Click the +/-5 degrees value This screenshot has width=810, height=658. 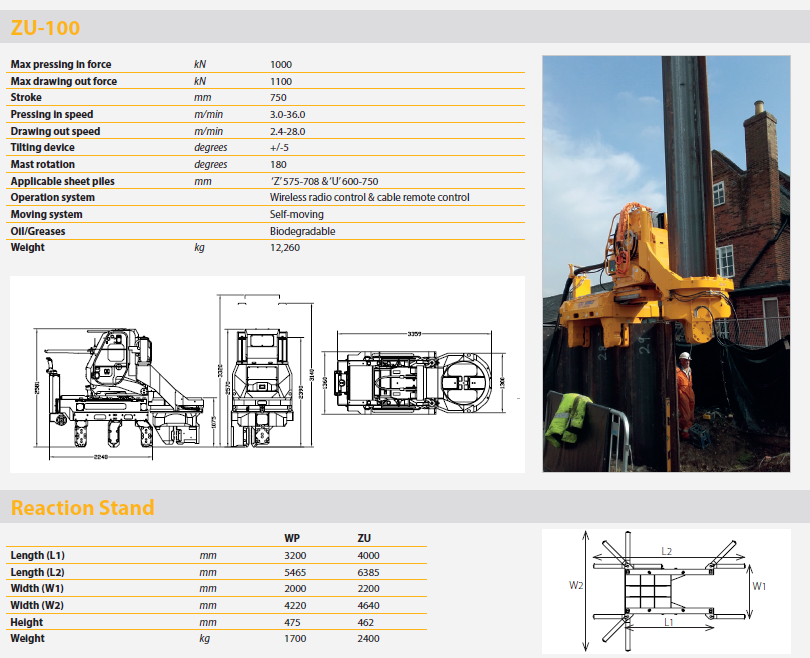[279, 148]
